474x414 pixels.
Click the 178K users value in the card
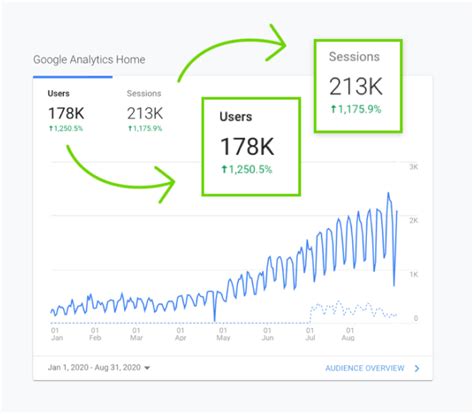click(66, 113)
